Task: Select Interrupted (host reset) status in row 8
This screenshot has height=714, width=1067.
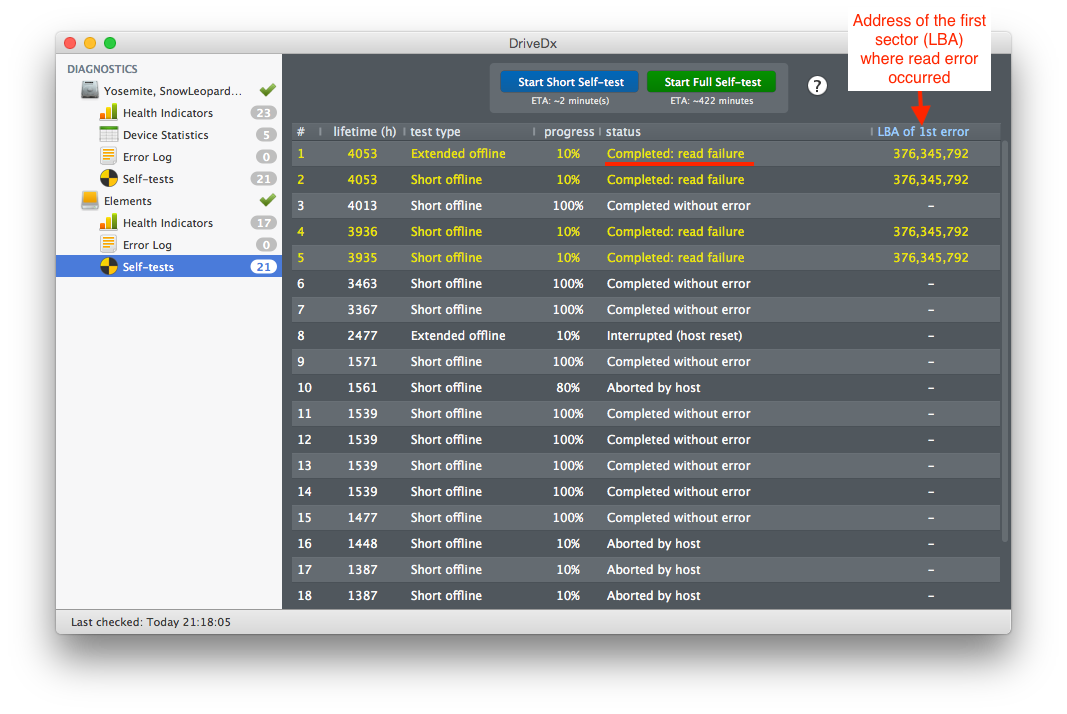Action: tap(674, 336)
